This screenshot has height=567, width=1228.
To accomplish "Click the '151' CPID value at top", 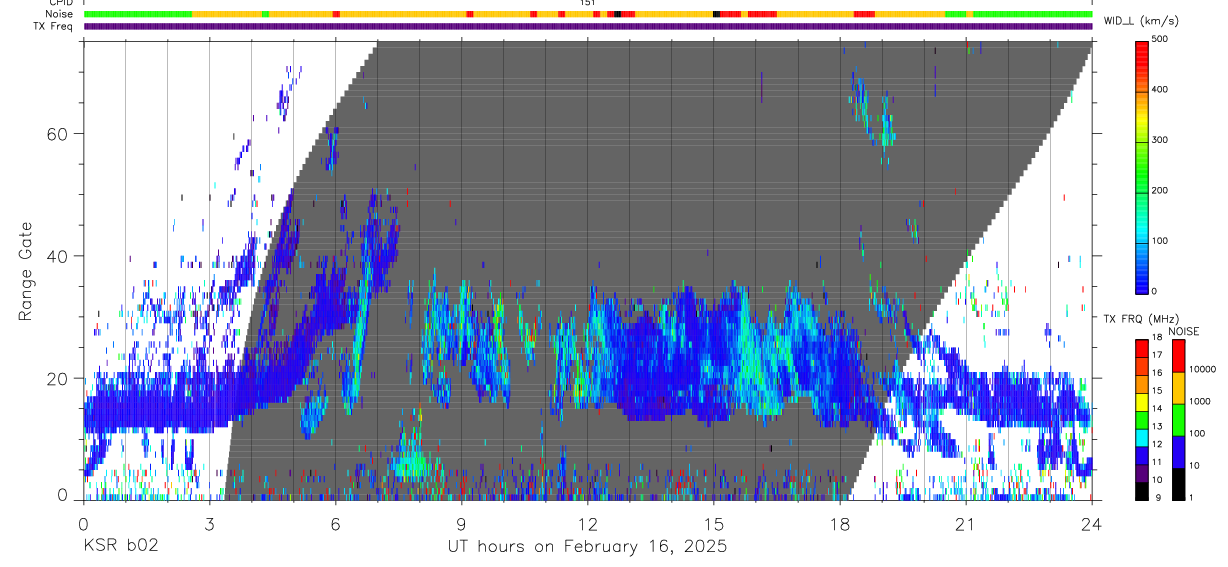I will coord(588,3).
